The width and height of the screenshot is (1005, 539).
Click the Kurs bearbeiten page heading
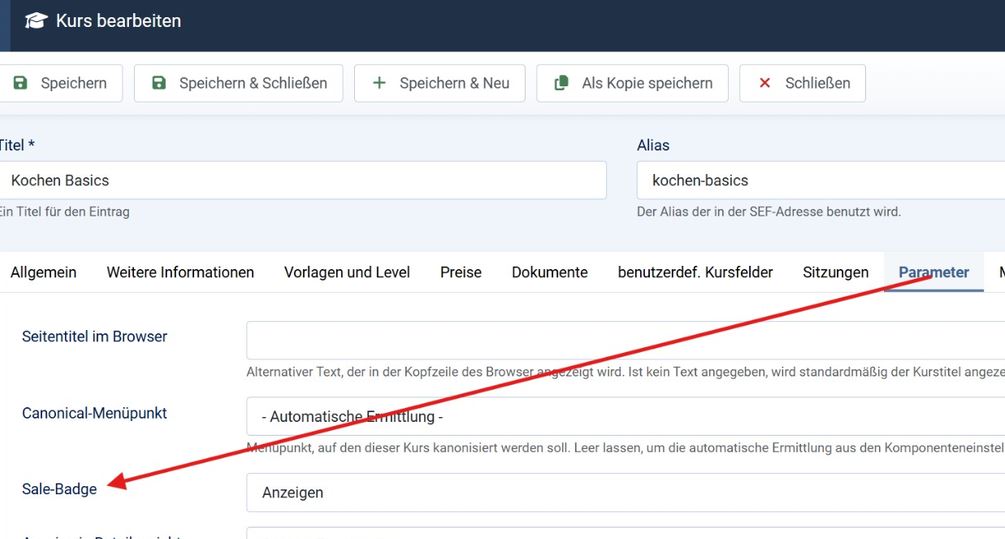click(118, 21)
